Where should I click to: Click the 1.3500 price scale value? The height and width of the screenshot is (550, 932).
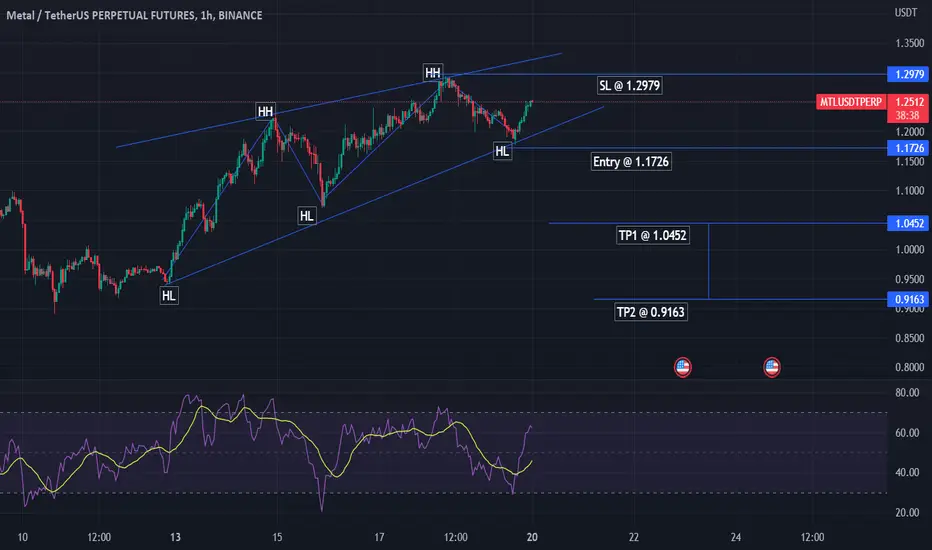click(910, 43)
